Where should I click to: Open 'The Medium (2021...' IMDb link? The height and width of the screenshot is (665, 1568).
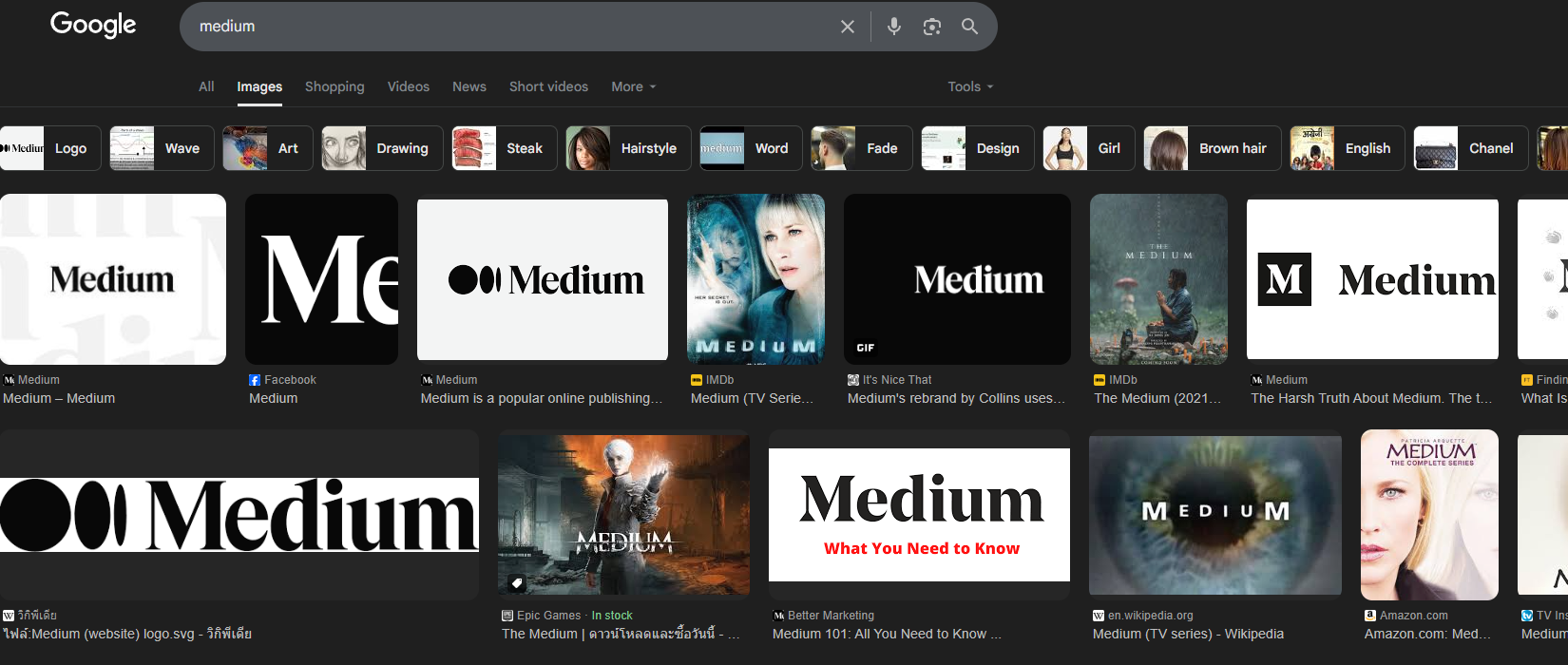pos(1157,399)
